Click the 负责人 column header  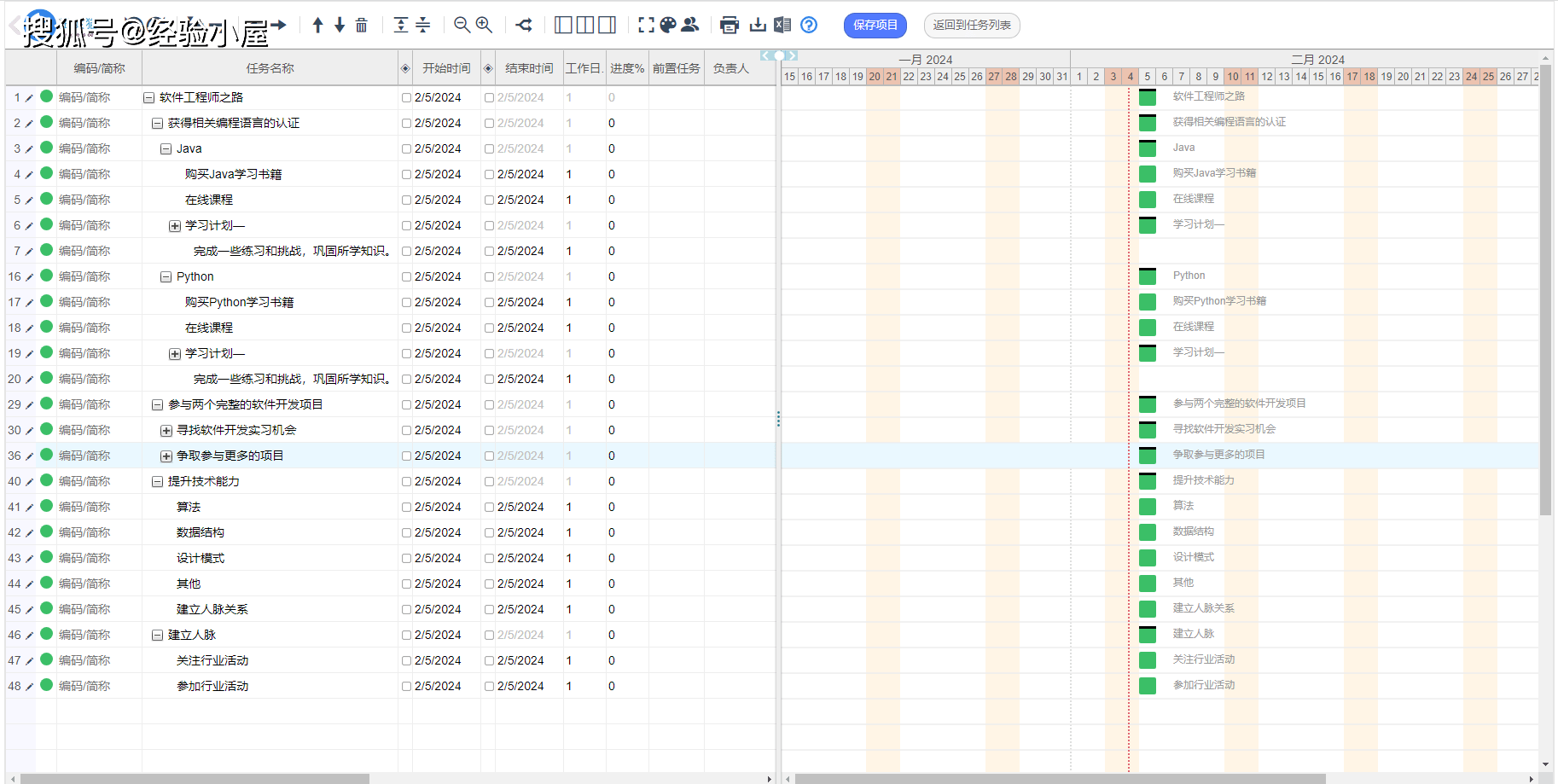point(731,68)
